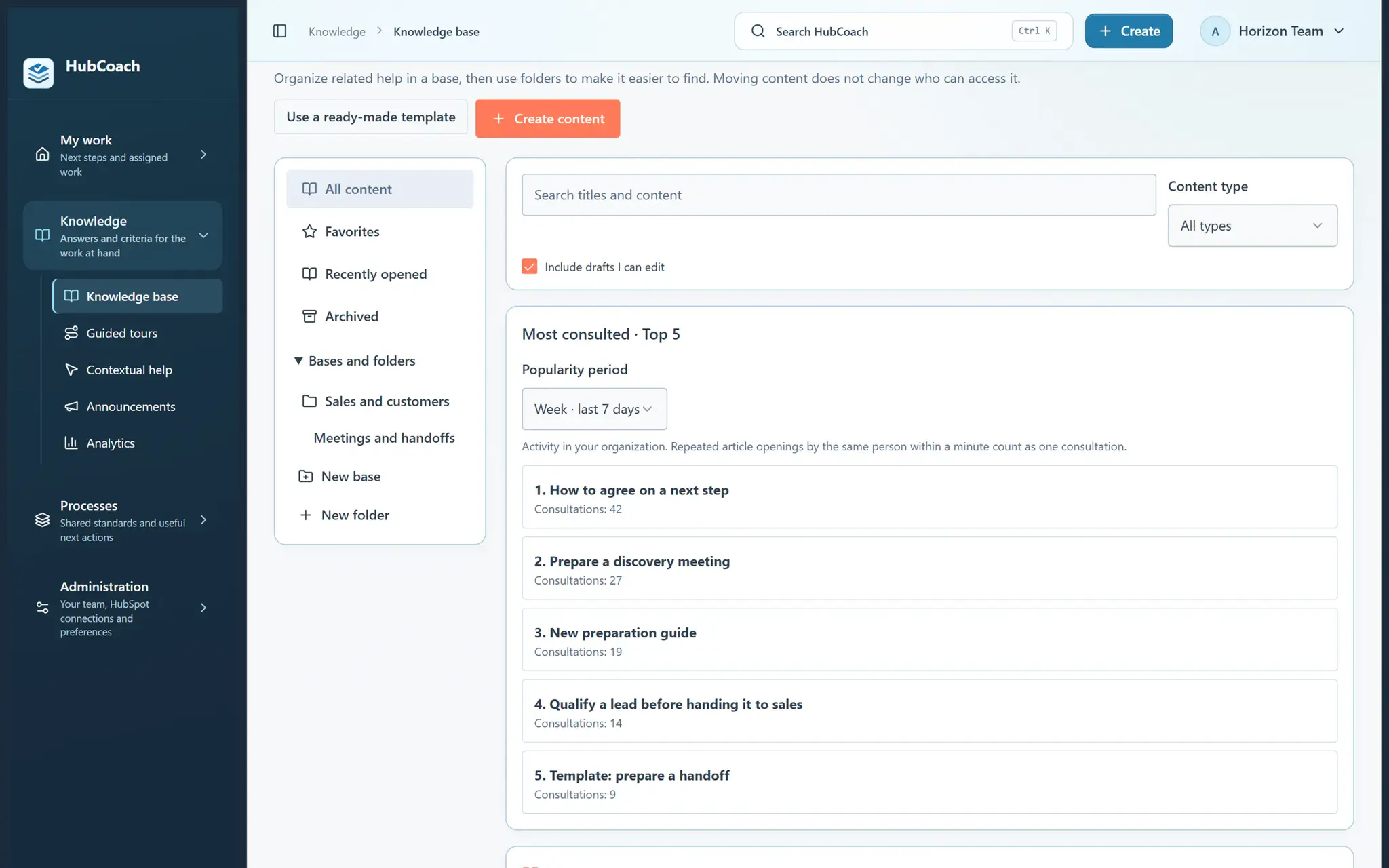This screenshot has width=1389, height=868.
Task: Click the HubCoach logo icon
Action: [39, 73]
